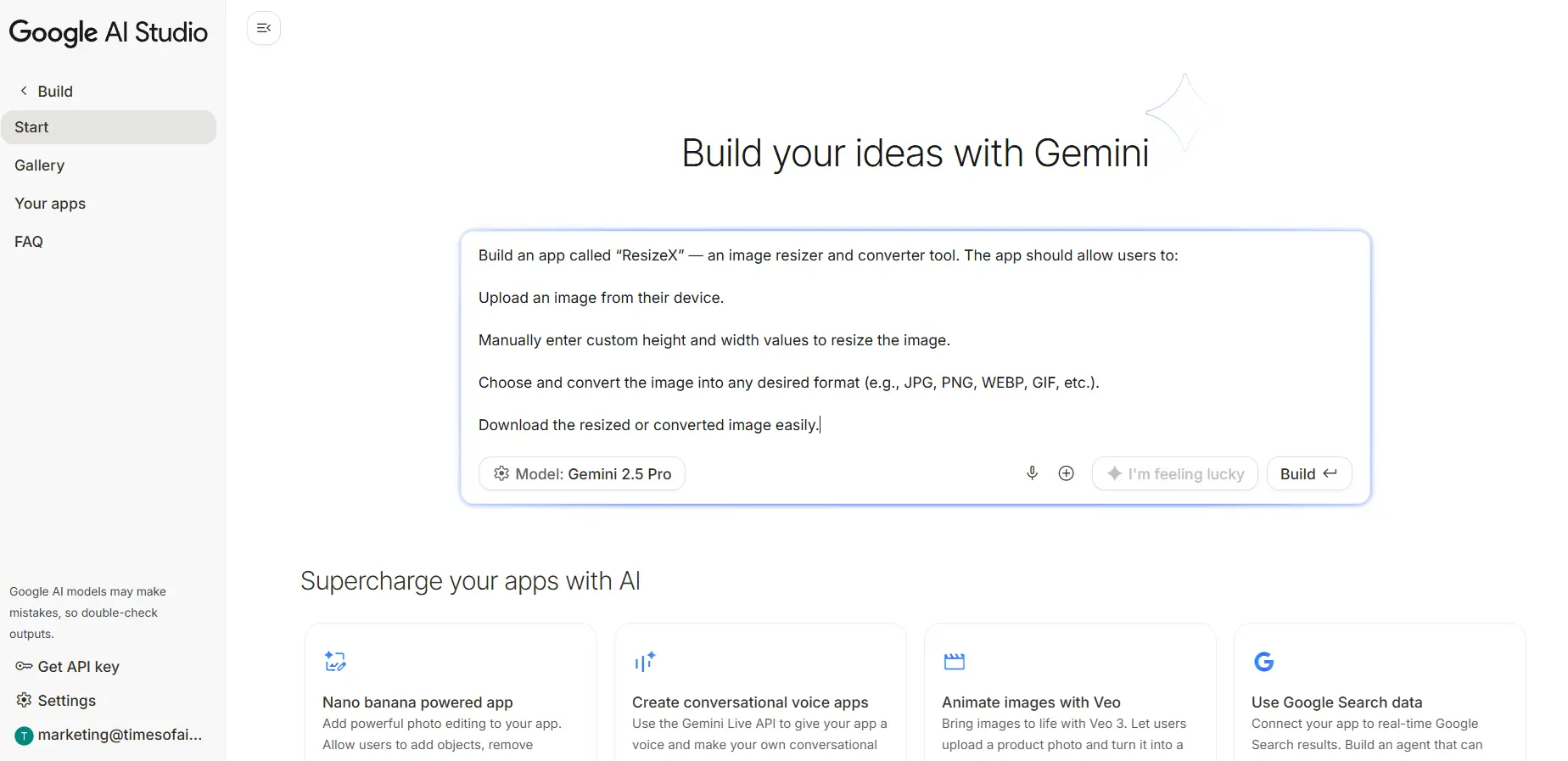Click the Google G icon on Search data card
The image size is (1568, 761).
pyautogui.click(x=1263, y=663)
